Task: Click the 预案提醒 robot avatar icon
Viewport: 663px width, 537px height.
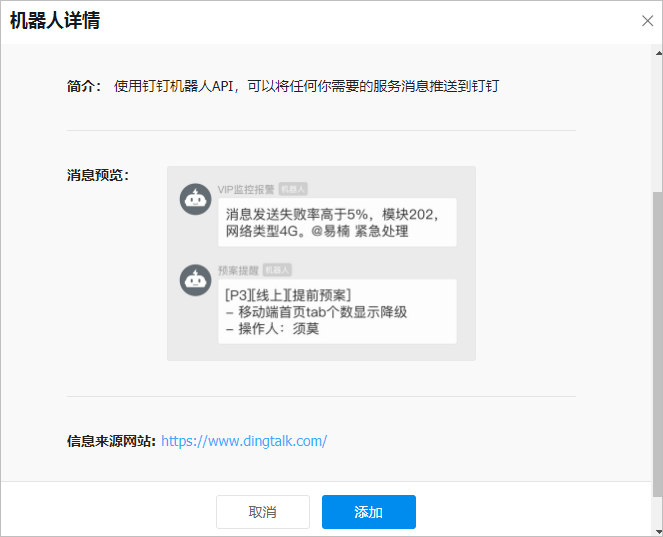Action: 195,280
